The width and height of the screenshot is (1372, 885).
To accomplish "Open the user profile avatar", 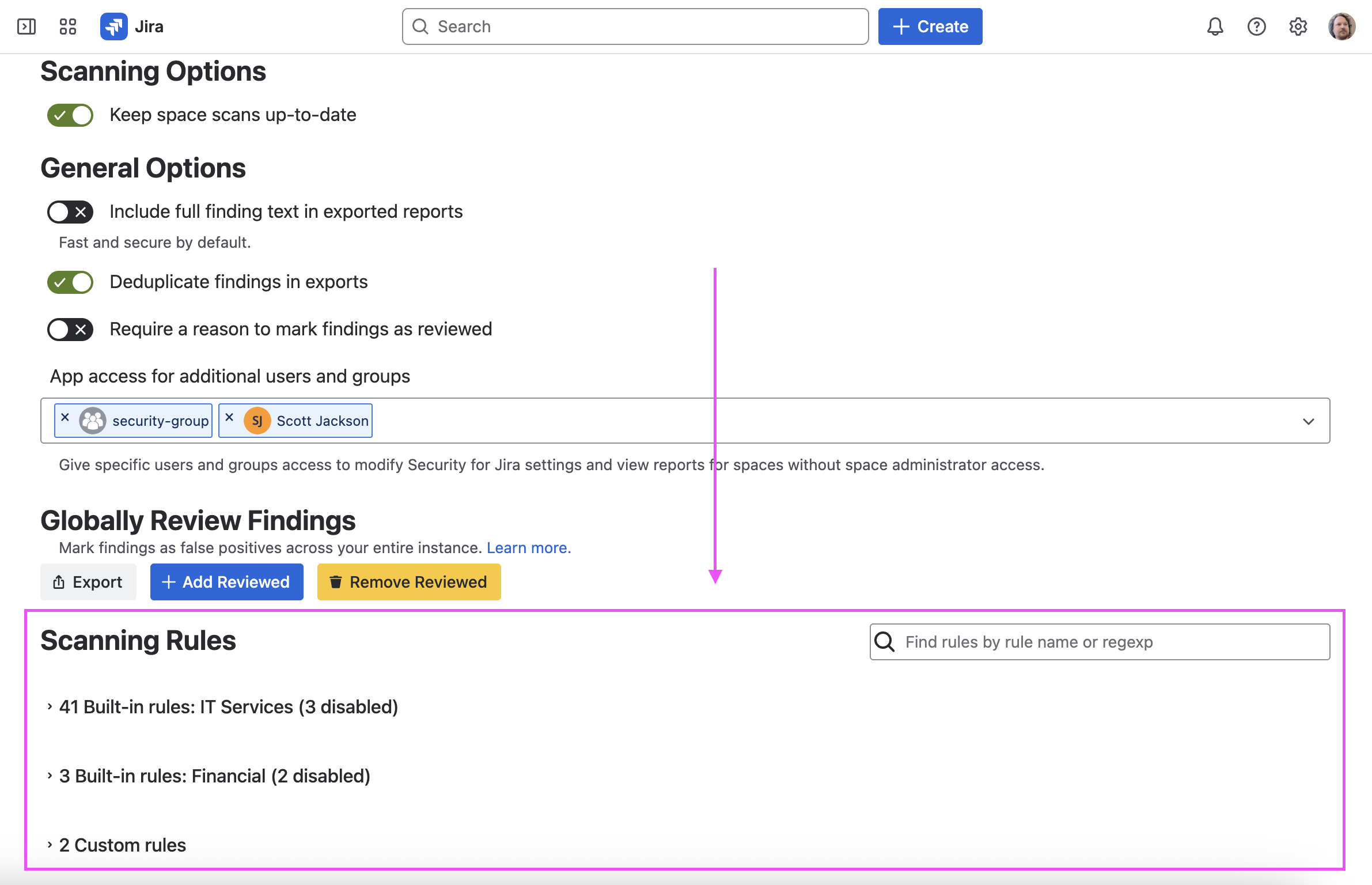I will [1341, 27].
